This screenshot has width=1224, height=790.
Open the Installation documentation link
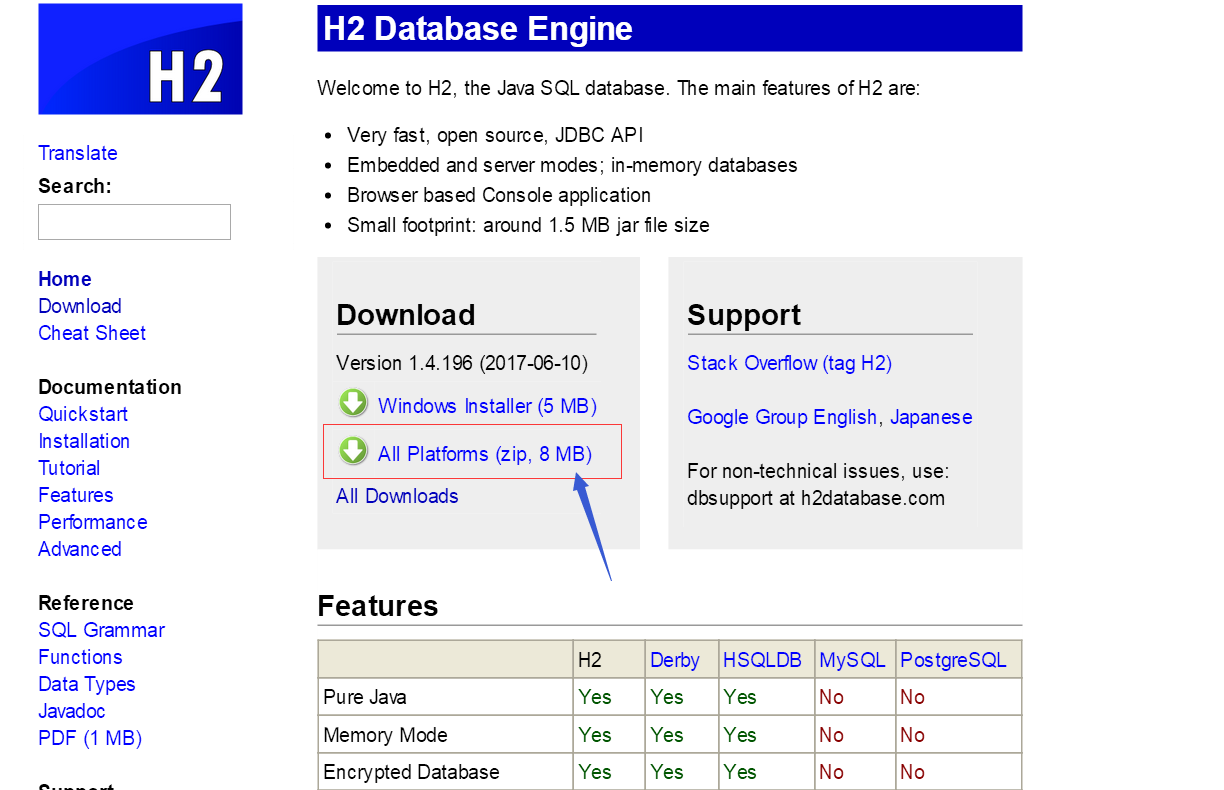[84, 441]
